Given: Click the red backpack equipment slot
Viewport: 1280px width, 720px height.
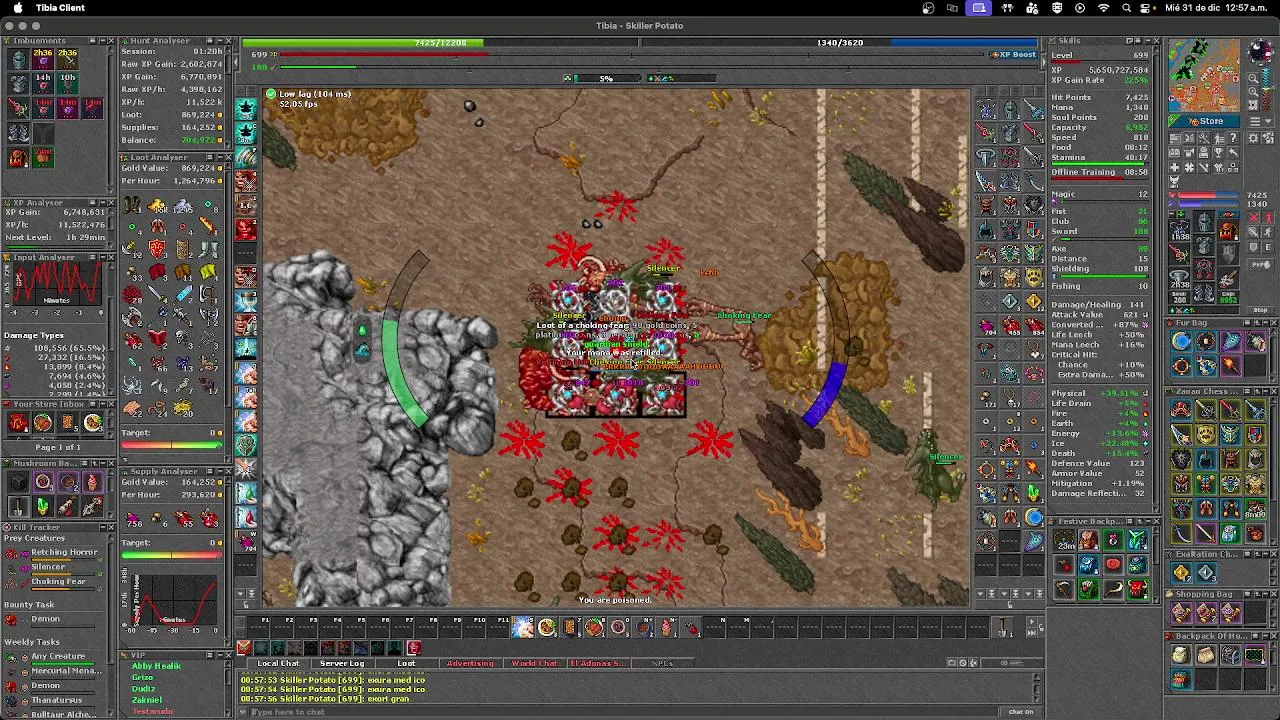Looking at the screenshot, I should (x=1228, y=232).
